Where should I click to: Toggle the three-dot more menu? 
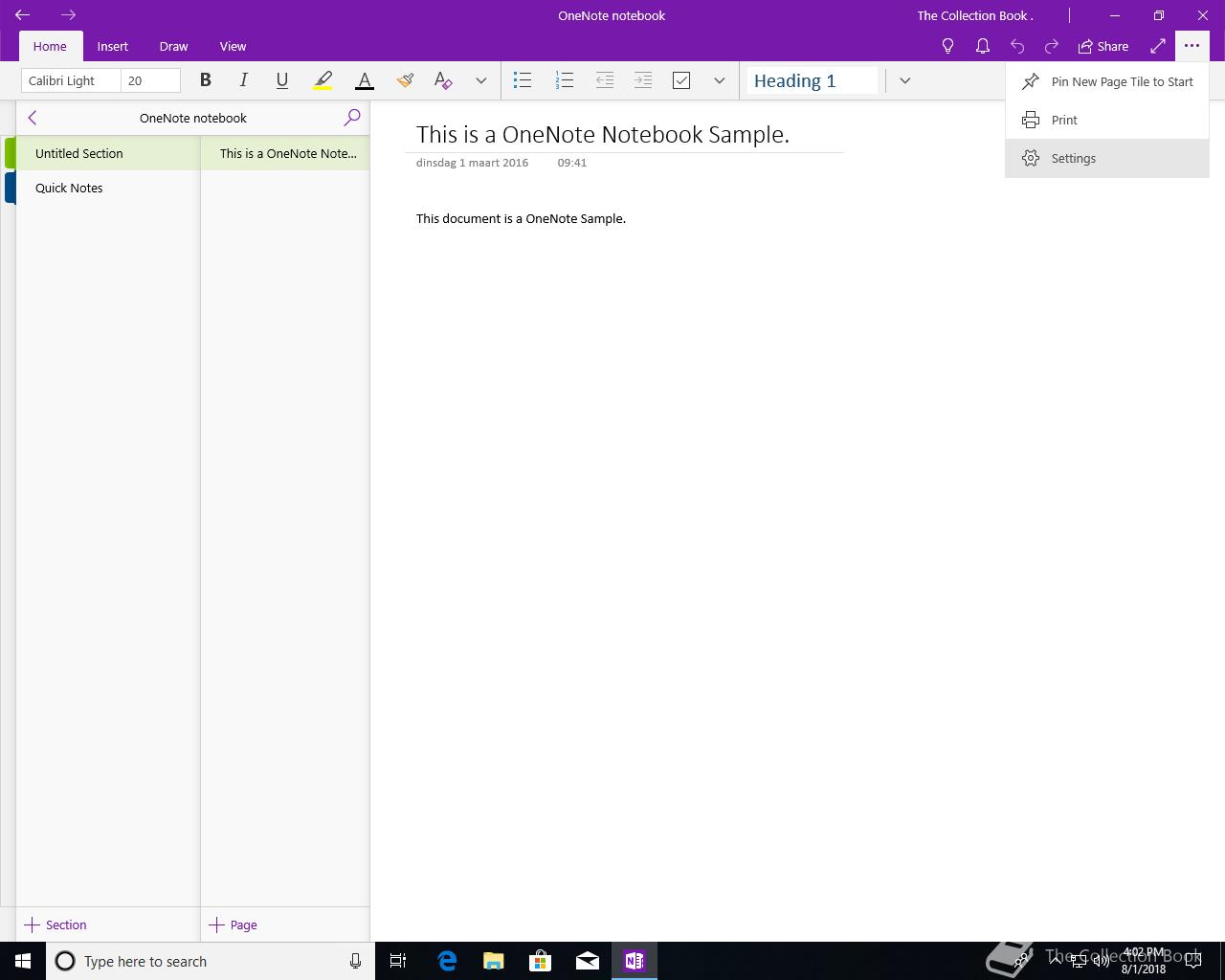(1192, 46)
